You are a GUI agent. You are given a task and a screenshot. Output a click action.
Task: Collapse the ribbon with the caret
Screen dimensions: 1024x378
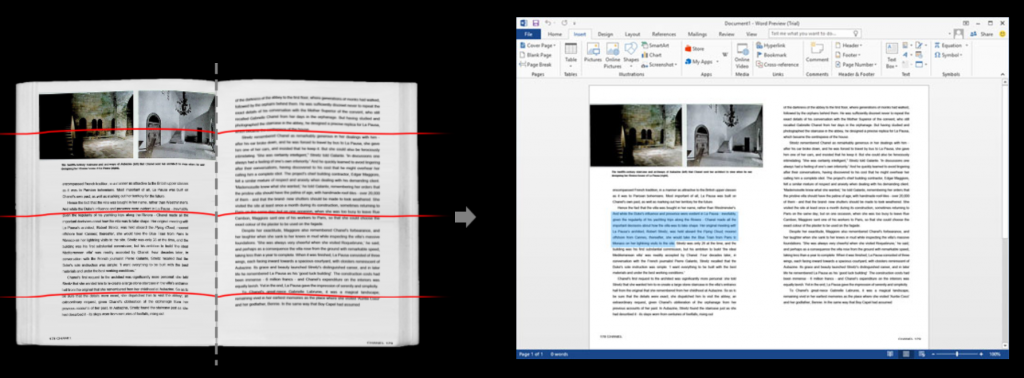tap(1002, 75)
